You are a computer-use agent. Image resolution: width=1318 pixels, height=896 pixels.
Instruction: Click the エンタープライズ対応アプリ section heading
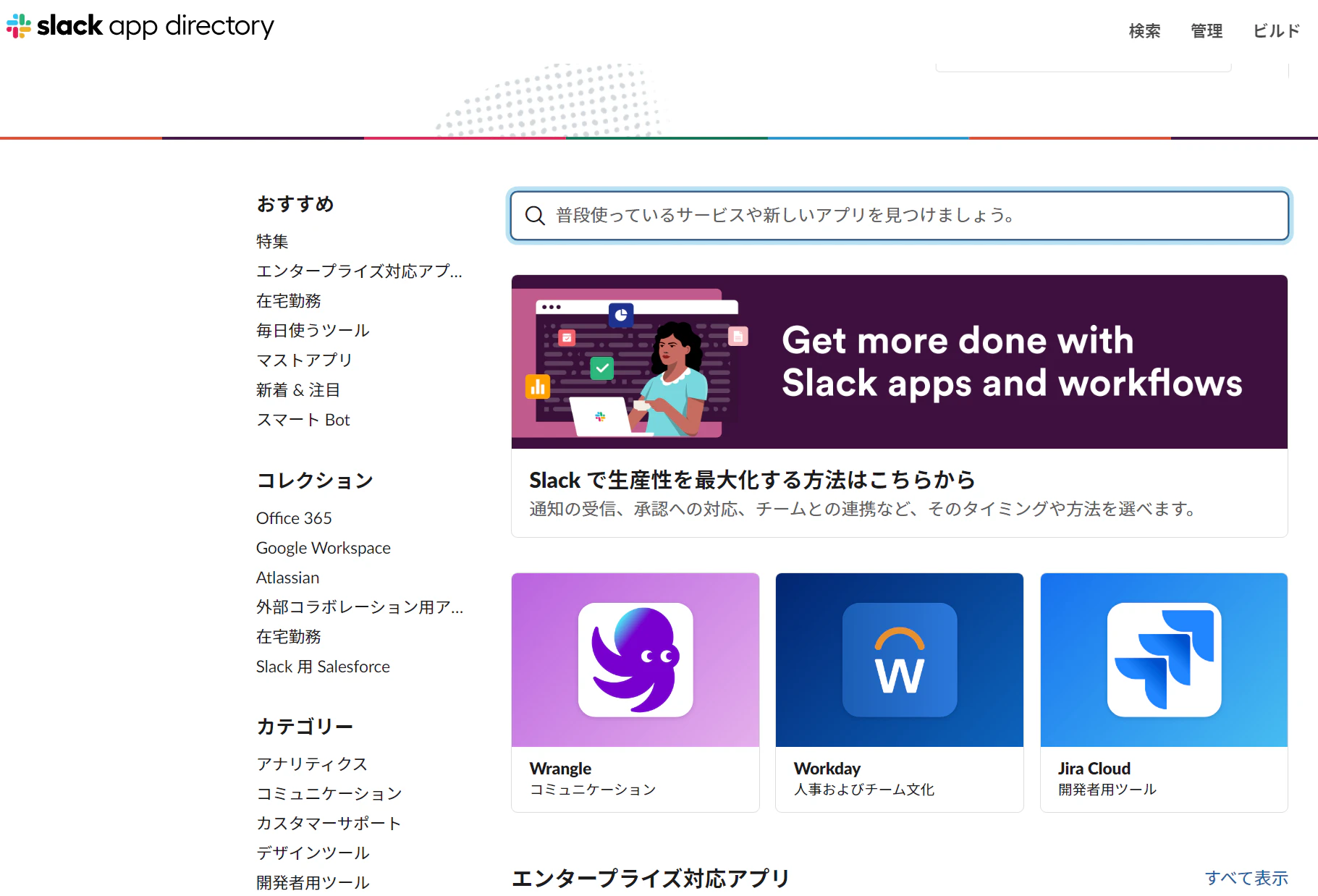click(650, 878)
